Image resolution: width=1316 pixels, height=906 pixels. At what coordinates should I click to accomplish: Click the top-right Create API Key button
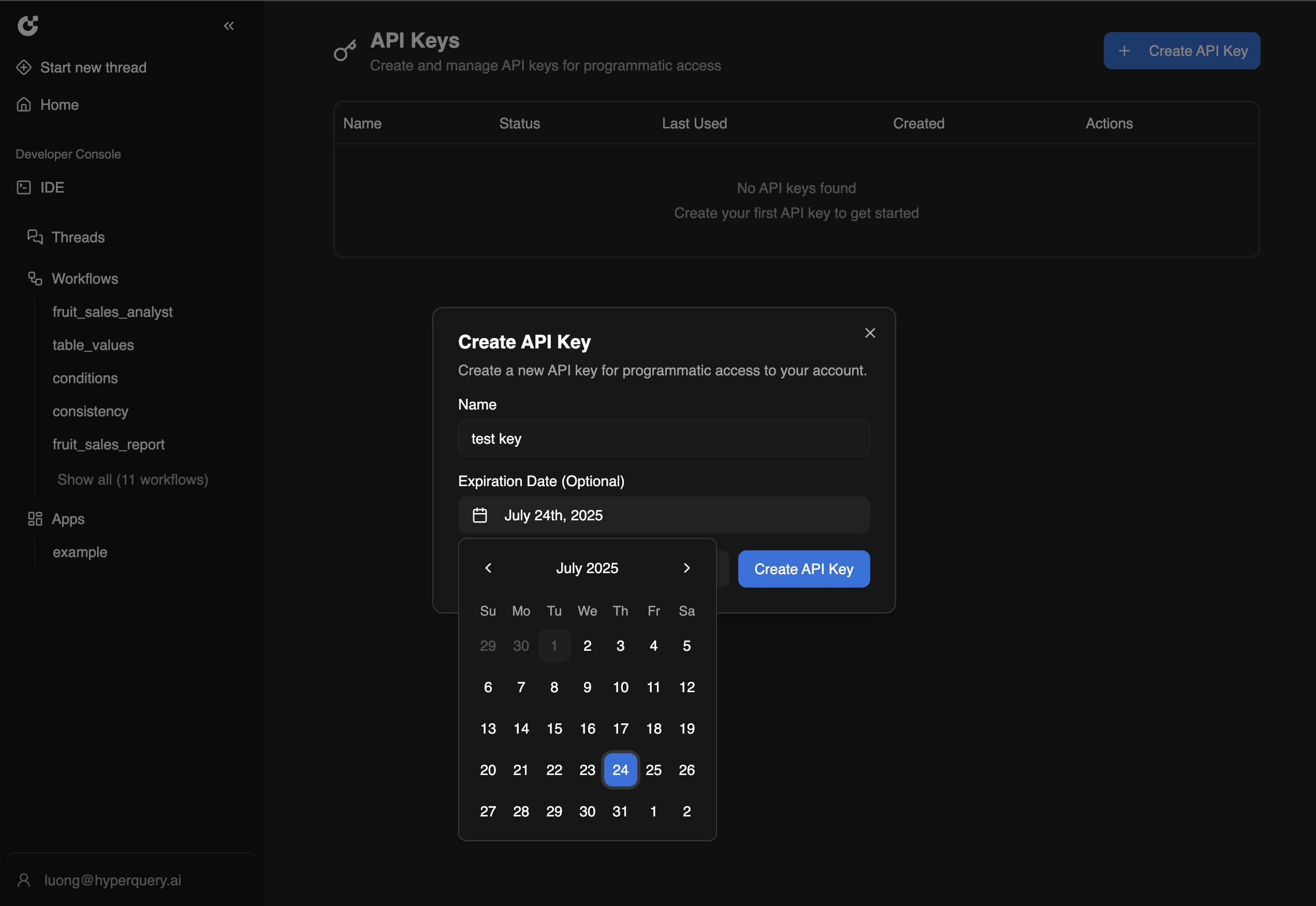tap(1181, 51)
